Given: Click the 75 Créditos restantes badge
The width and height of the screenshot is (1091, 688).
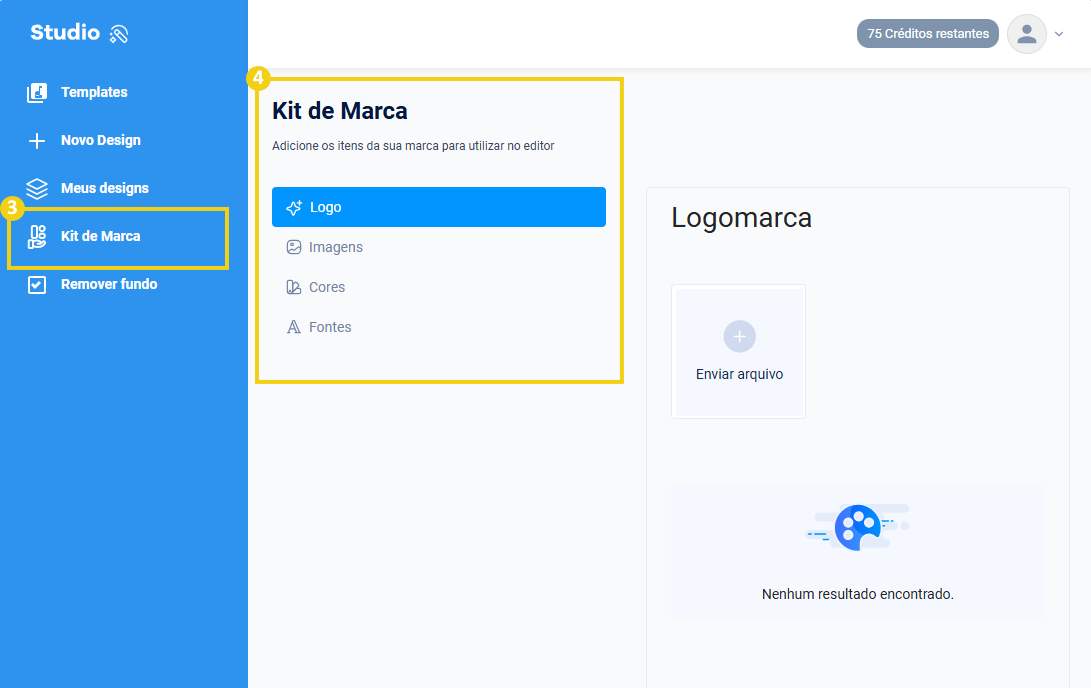Looking at the screenshot, I should pyautogui.click(x=927, y=33).
